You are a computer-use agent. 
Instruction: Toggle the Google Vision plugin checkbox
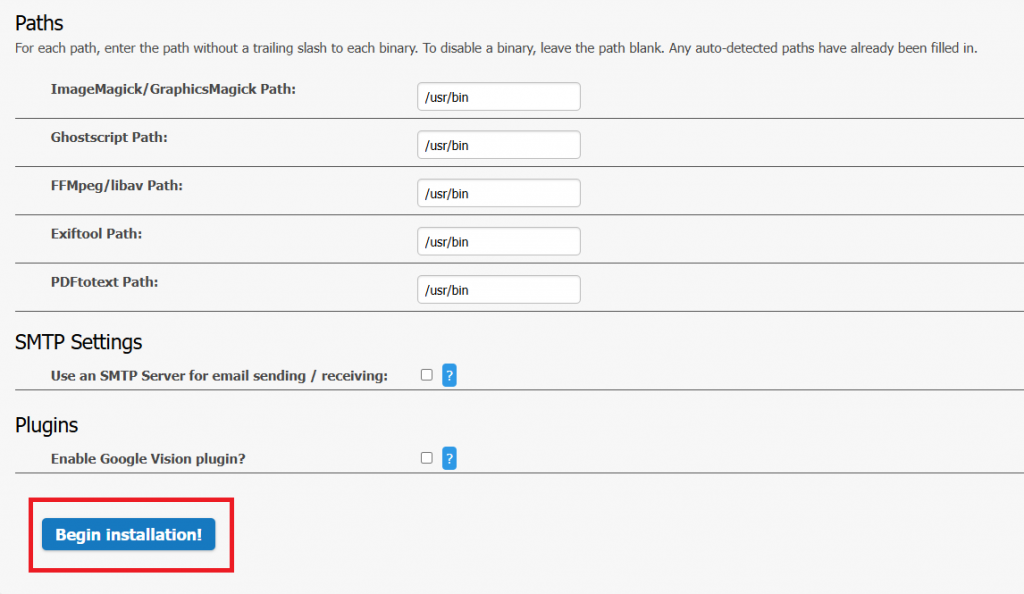(x=427, y=458)
